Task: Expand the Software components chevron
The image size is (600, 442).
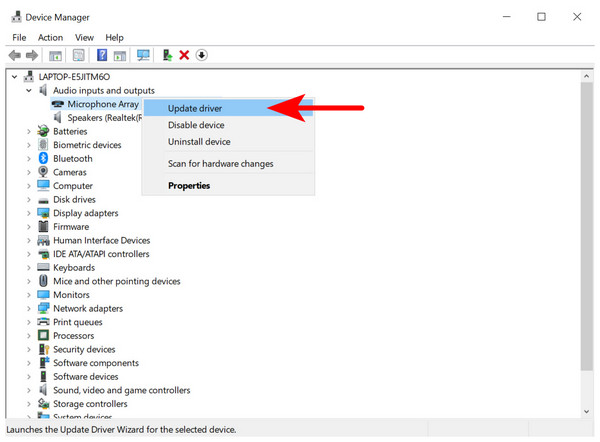Action: [29, 363]
